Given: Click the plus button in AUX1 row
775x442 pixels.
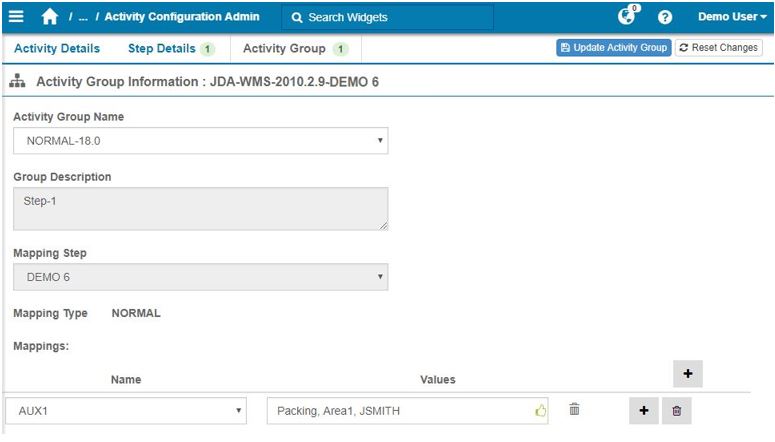Looking at the screenshot, I should point(643,411).
